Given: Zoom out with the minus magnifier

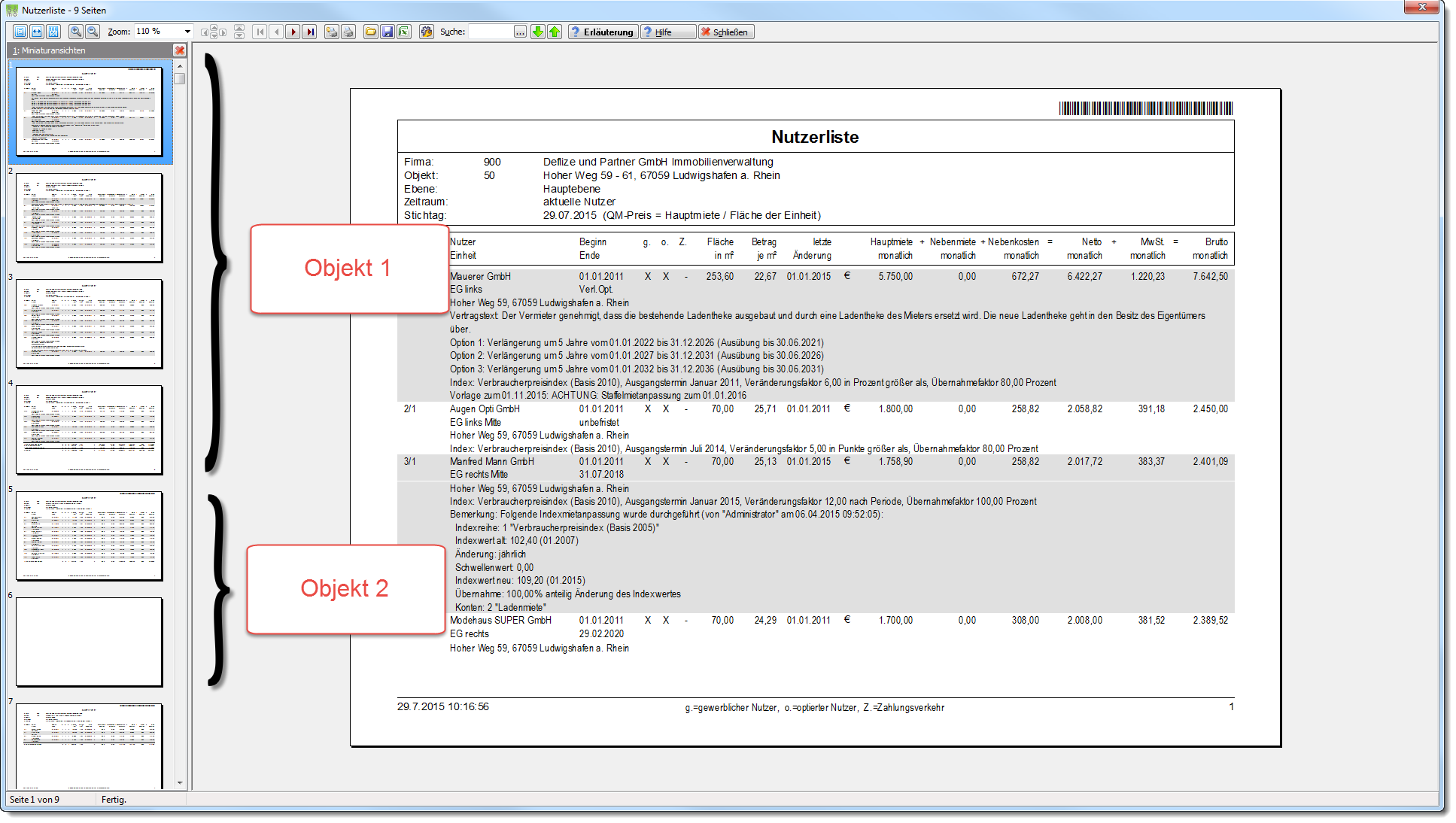Looking at the screenshot, I should [x=93, y=32].
